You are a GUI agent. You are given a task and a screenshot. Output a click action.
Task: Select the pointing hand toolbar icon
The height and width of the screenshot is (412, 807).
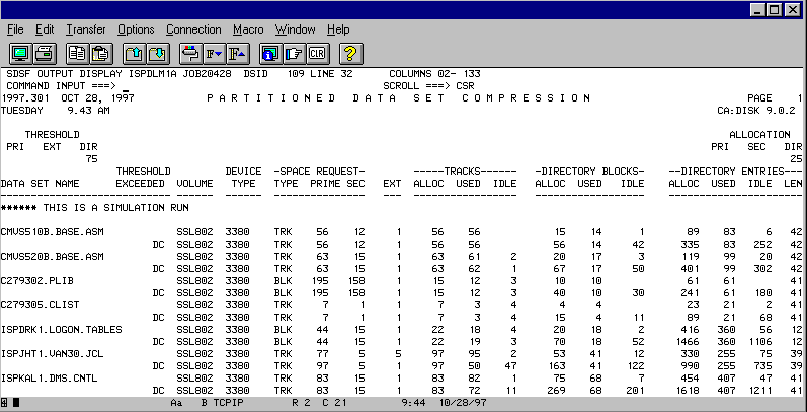(x=293, y=53)
